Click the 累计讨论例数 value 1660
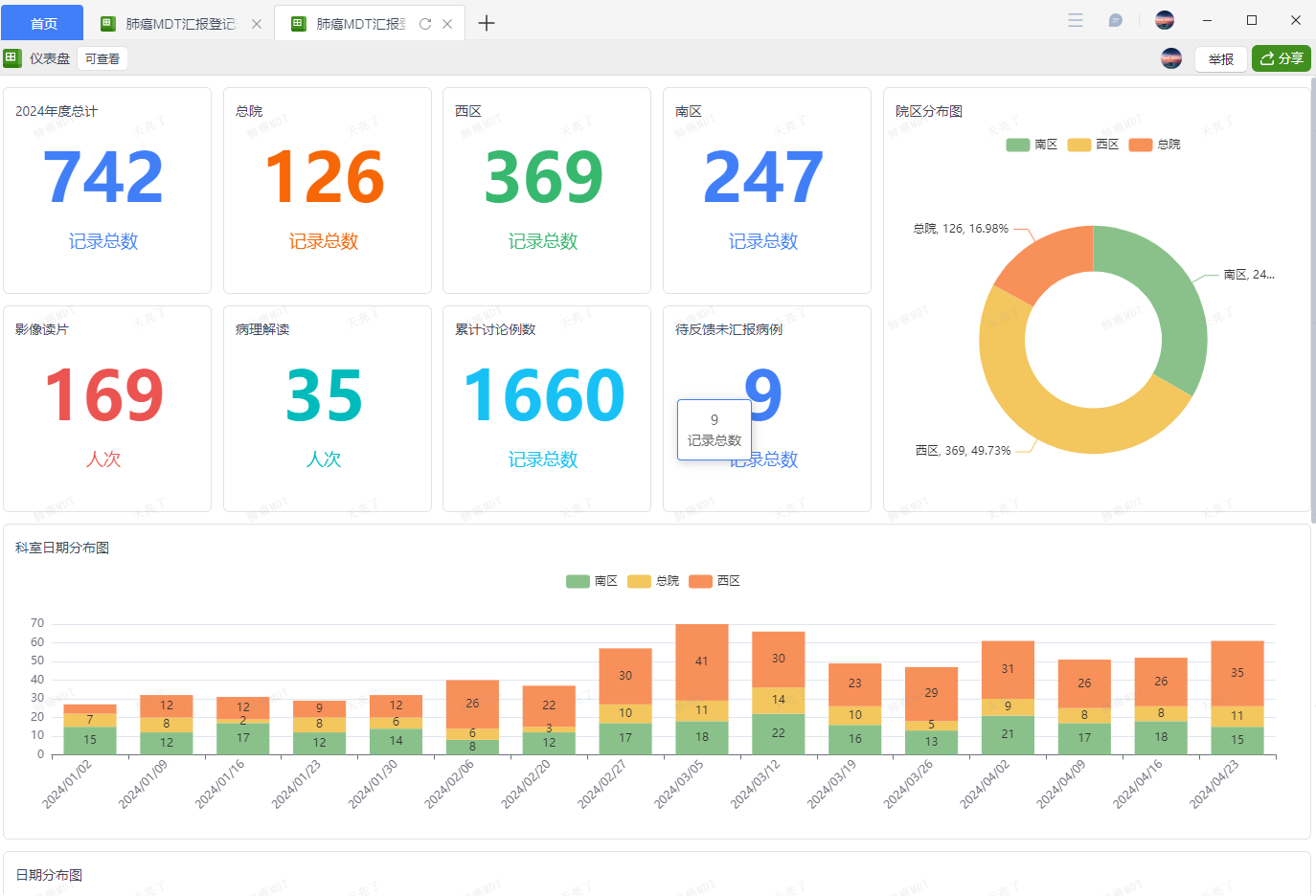The image size is (1316, 896). (543, 395)
